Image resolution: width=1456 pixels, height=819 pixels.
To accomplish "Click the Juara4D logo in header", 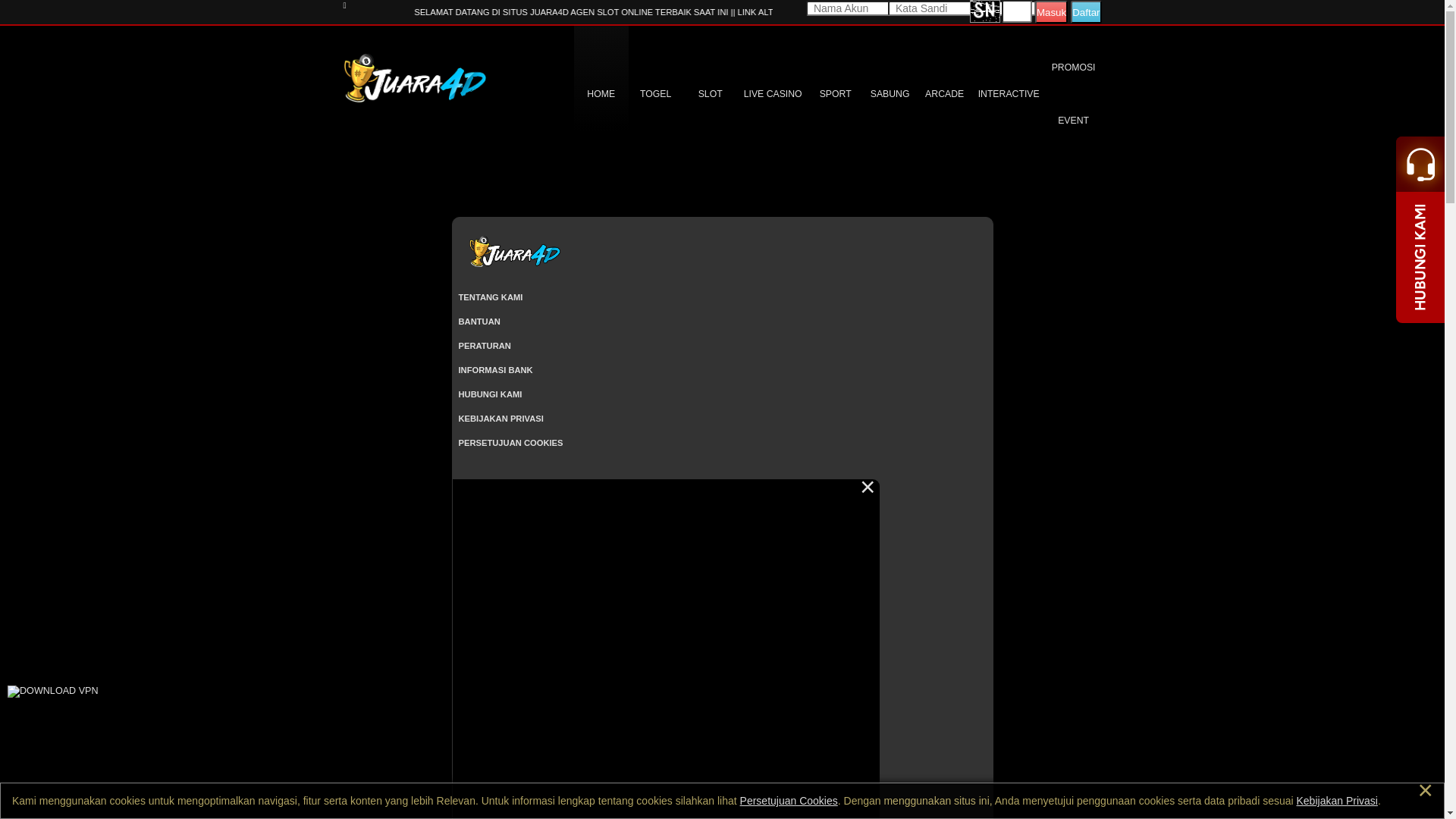I will click(415, 78).
